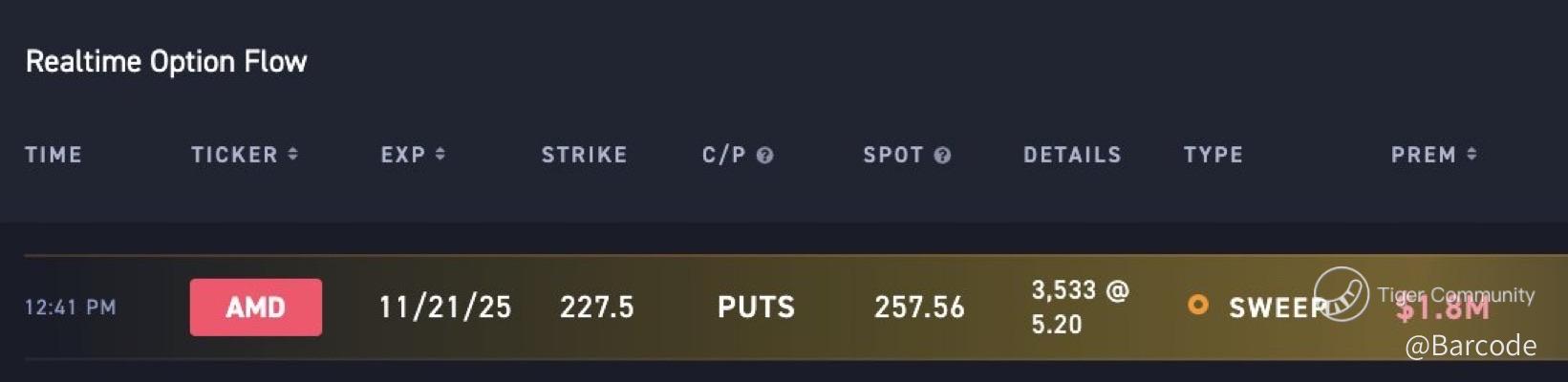Click the Realtime Option Flow title
This screenshot has width=1568, height=382.
(166, 62)
